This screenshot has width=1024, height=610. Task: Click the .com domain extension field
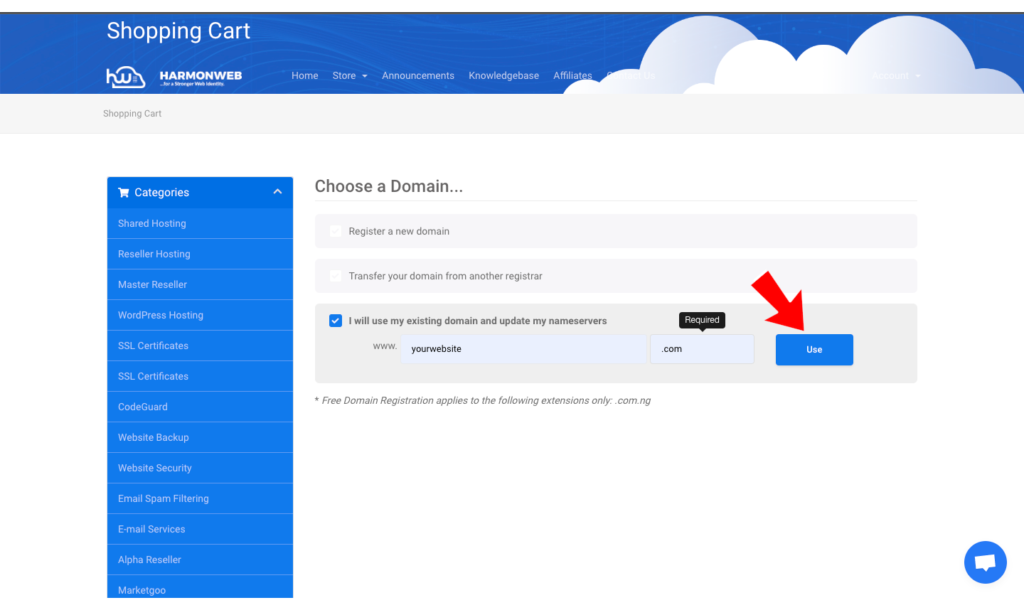(x=702, y=349)
